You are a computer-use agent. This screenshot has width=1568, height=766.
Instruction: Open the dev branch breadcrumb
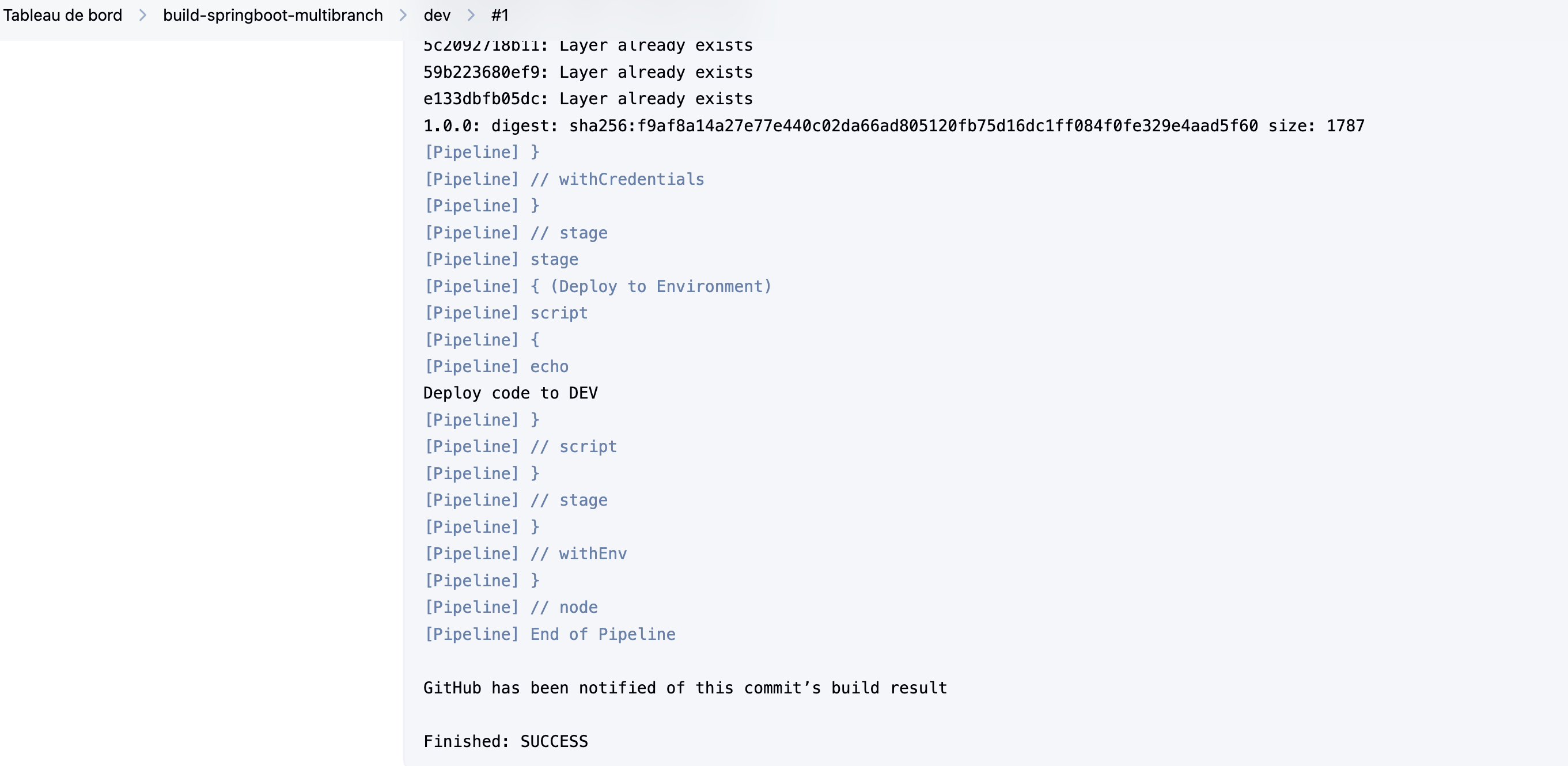pos(437,15)
